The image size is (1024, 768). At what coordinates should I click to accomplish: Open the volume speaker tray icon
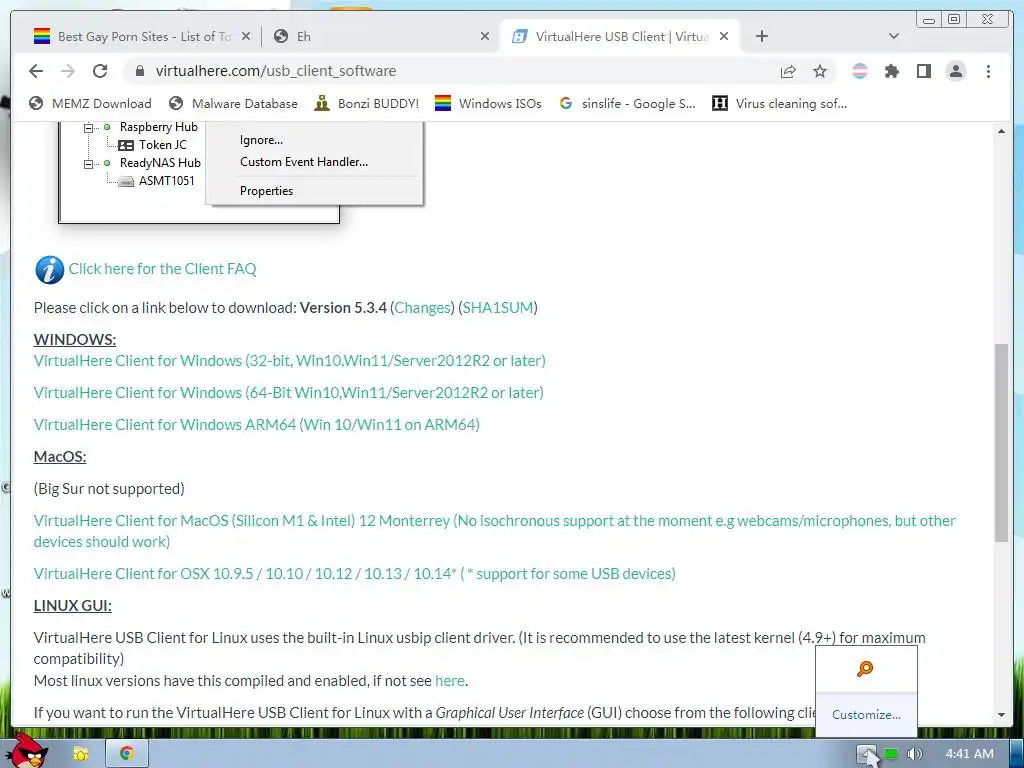pos(914,754)
